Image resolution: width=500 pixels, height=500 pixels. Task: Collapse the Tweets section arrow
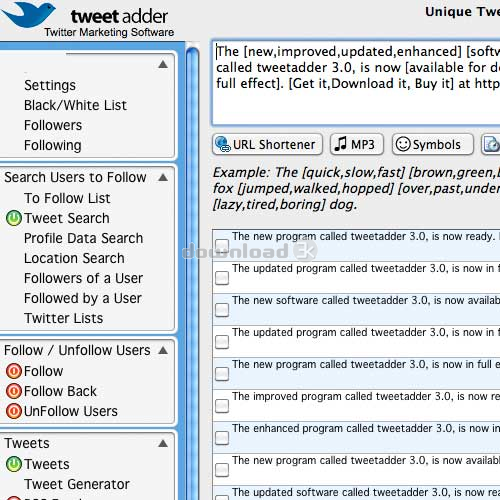tap(163, 443)
